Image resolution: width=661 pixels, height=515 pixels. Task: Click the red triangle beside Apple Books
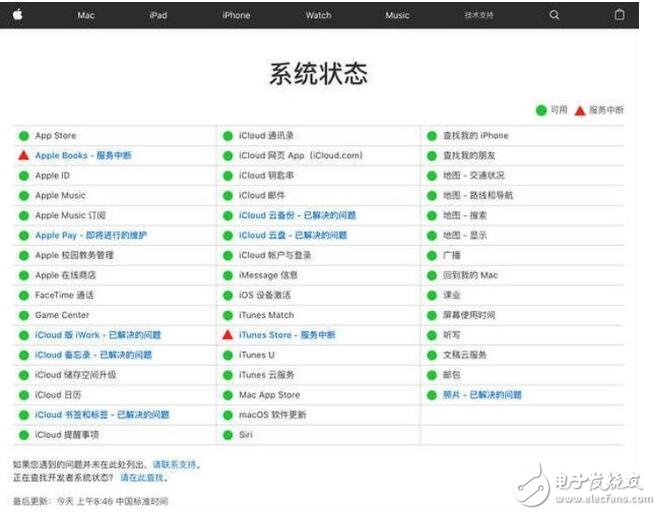[24, 155]
